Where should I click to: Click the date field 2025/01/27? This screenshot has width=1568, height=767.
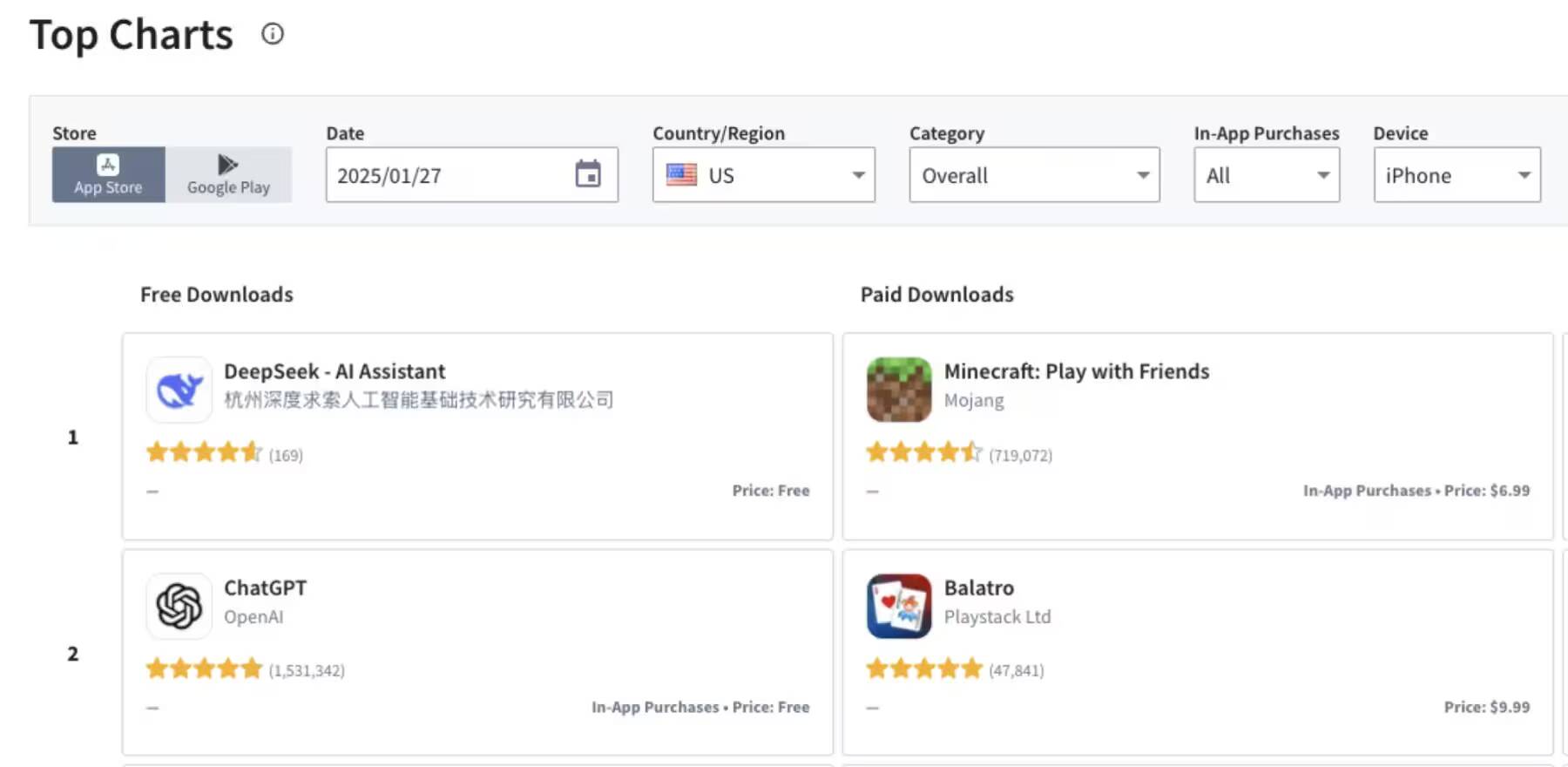pos(471,175)
